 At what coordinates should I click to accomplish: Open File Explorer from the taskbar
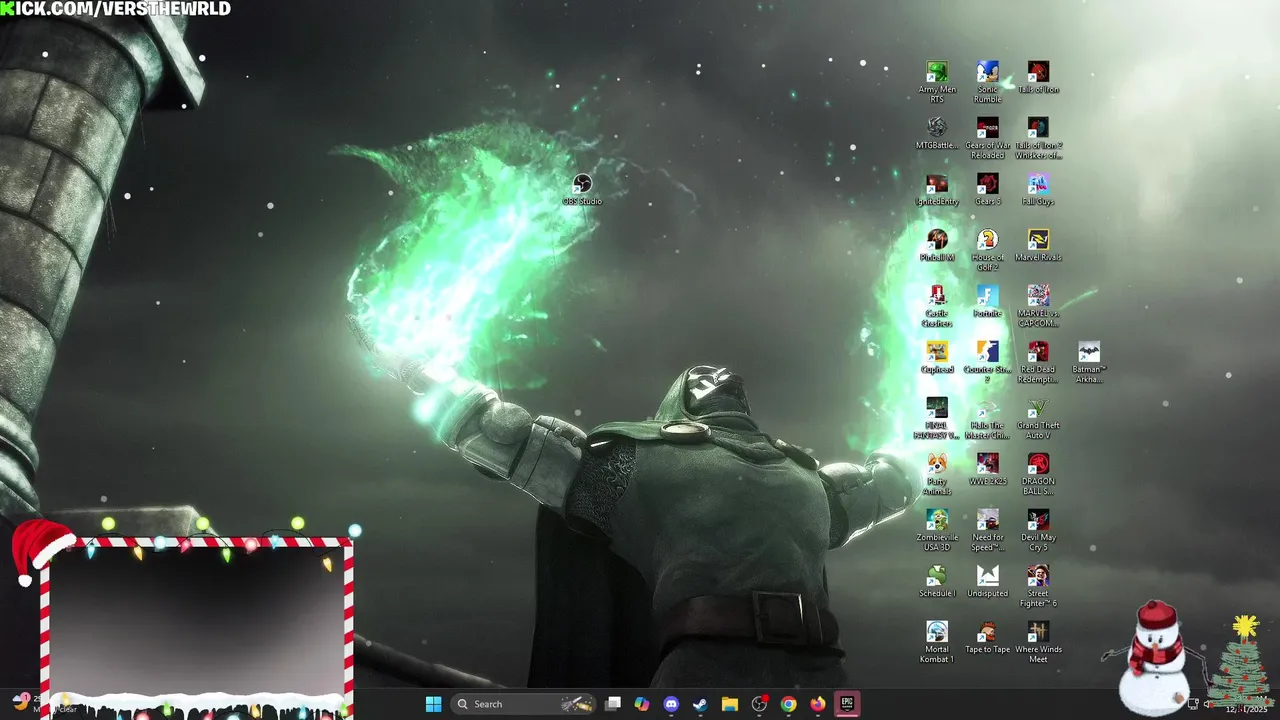point(730,704)
